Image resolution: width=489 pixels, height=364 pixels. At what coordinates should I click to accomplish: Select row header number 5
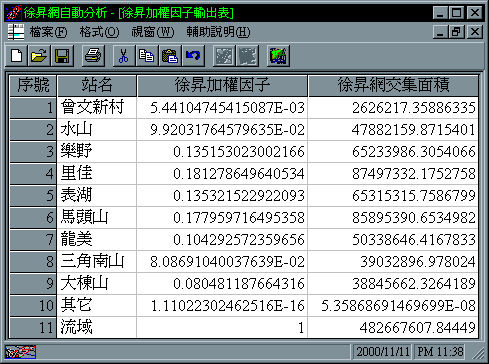(33, 196)
